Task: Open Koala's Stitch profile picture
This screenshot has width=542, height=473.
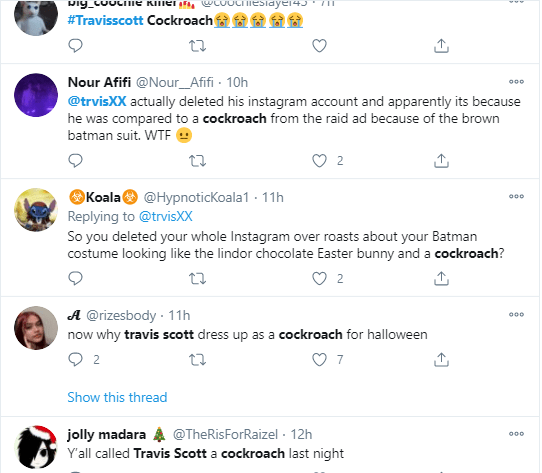Action: [x=36, y=210]
